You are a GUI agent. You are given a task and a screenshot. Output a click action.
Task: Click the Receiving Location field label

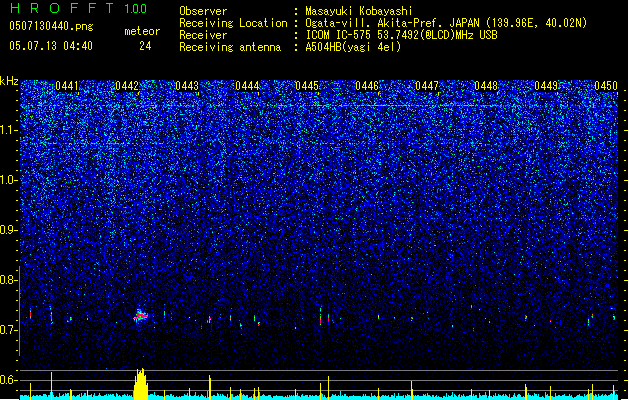(x=233, y=23)
